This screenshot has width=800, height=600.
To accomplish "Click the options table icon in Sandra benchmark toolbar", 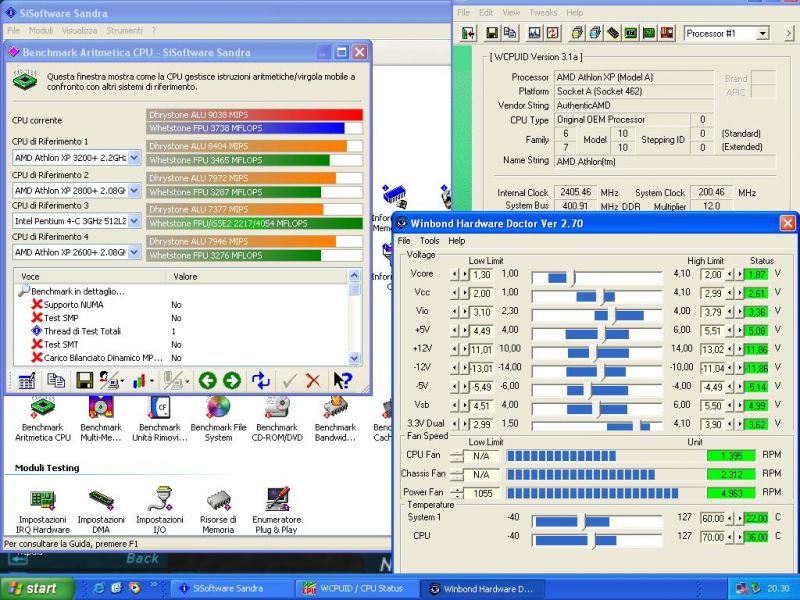I will pyautogui.click(x=27, y=381).
